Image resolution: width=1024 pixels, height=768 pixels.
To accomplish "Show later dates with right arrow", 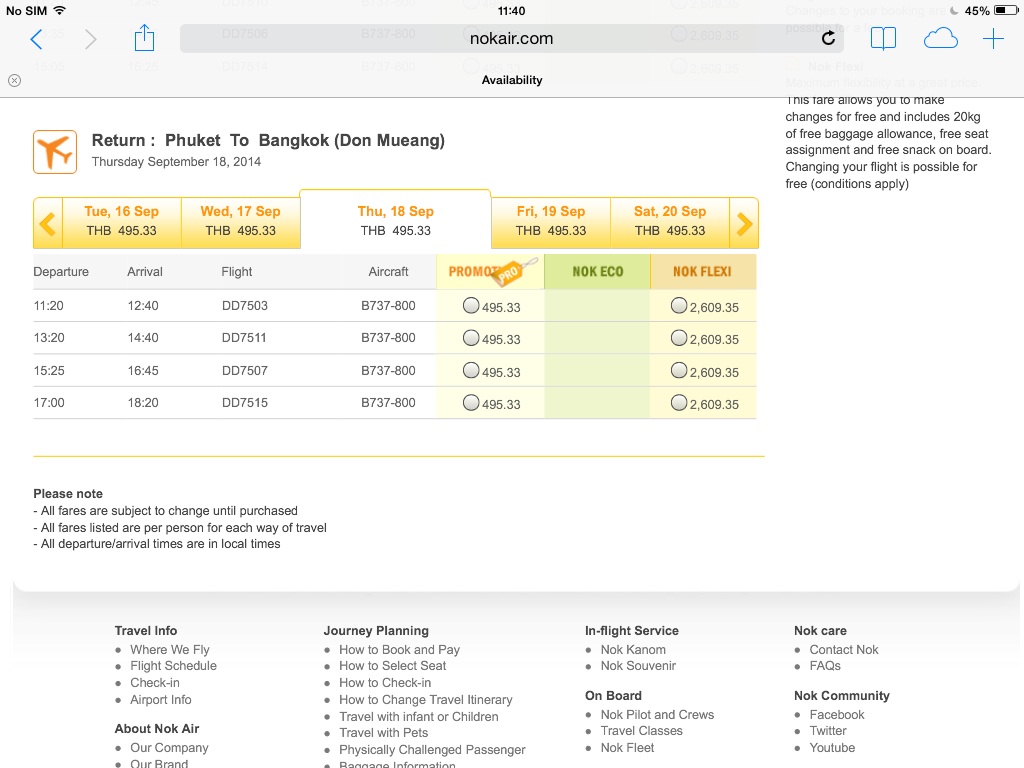I will point(744,224).
